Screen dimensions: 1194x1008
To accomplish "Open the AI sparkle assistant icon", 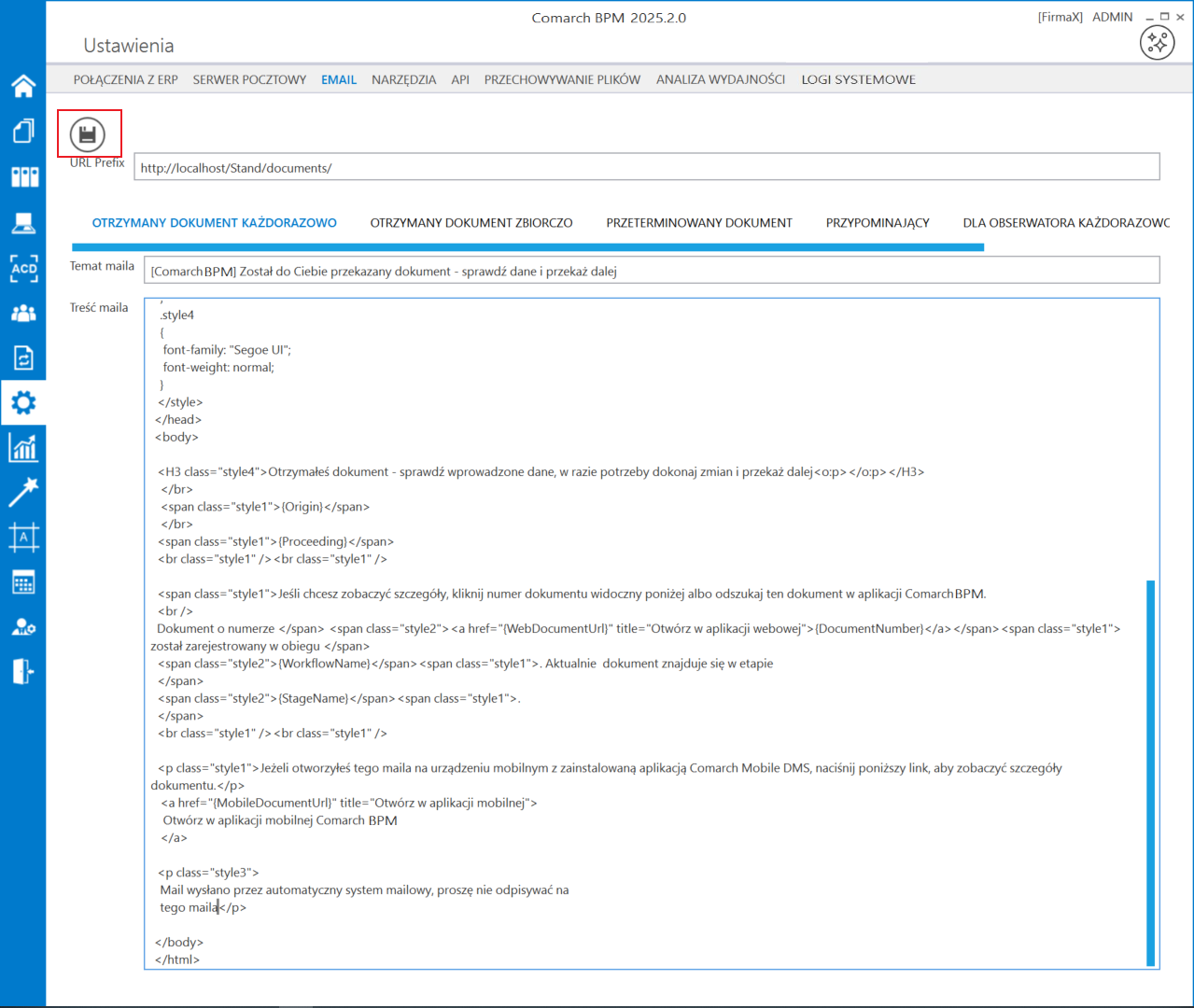I will [x=1157, y=42].
